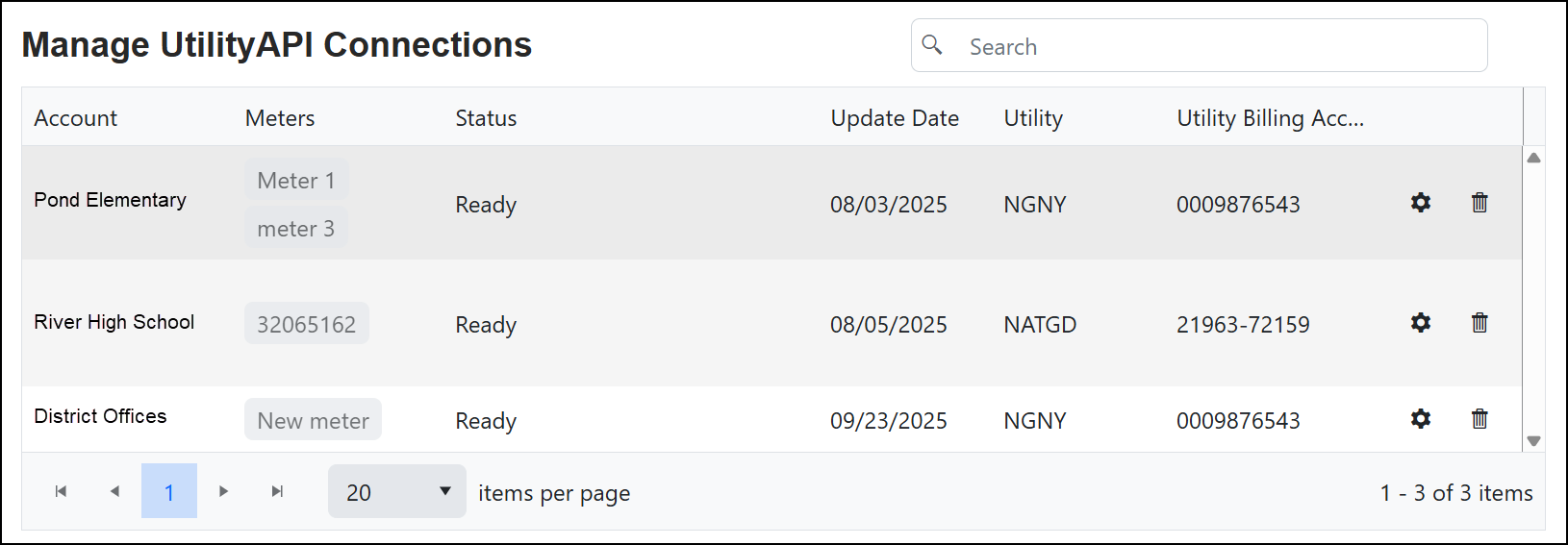Sort by the Account column header
The image size is (1568, 545).
pos(76,118)
